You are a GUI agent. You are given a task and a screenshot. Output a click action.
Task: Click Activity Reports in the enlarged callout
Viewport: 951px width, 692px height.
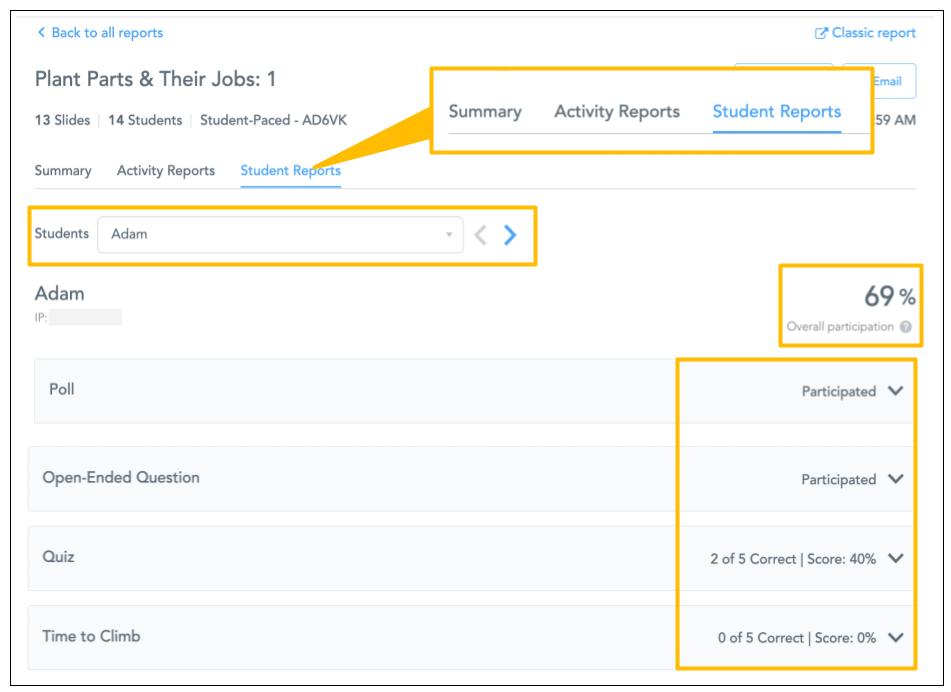(x=617, y=112)
